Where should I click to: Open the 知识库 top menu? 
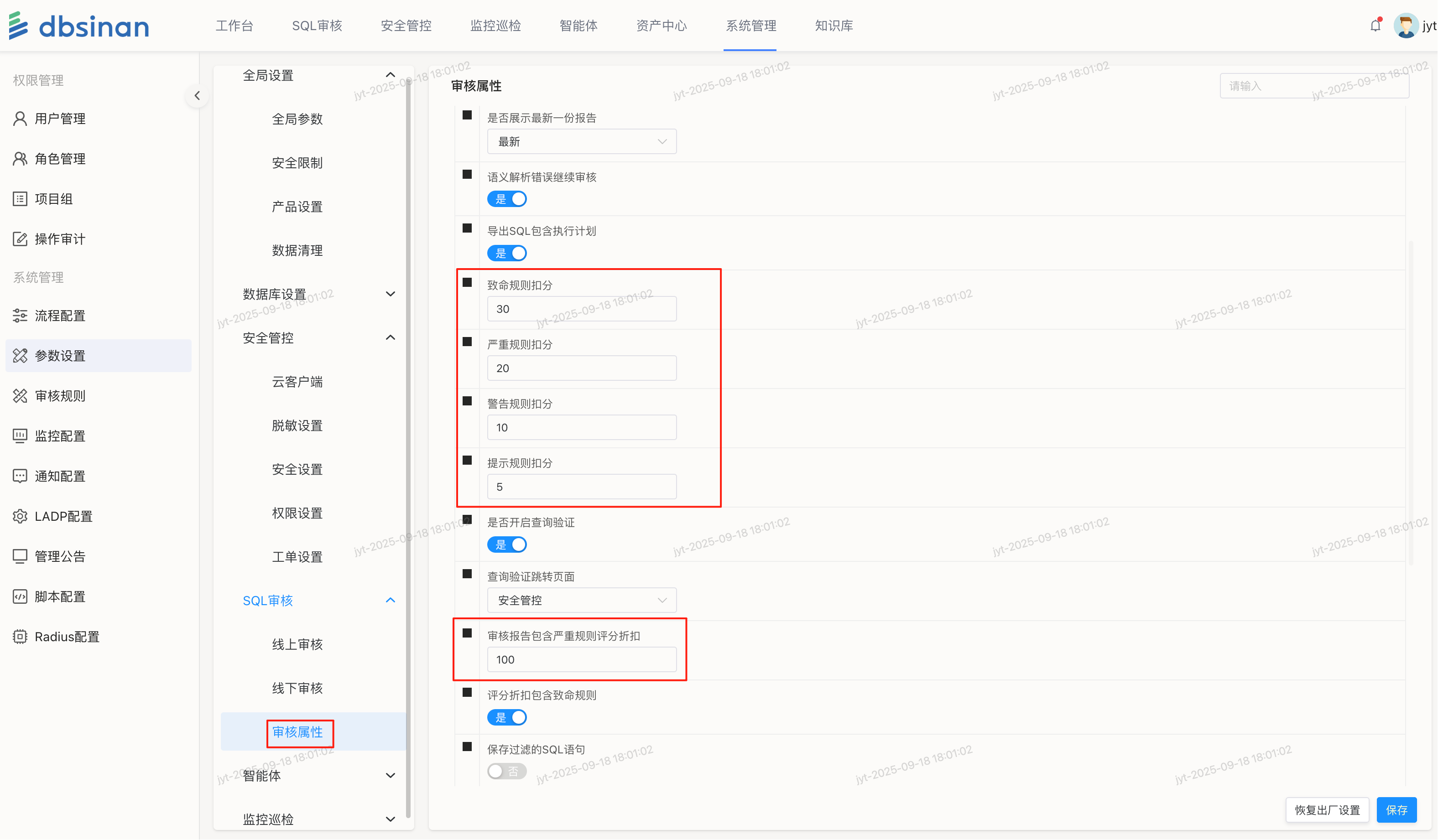(x=834, y=26)
